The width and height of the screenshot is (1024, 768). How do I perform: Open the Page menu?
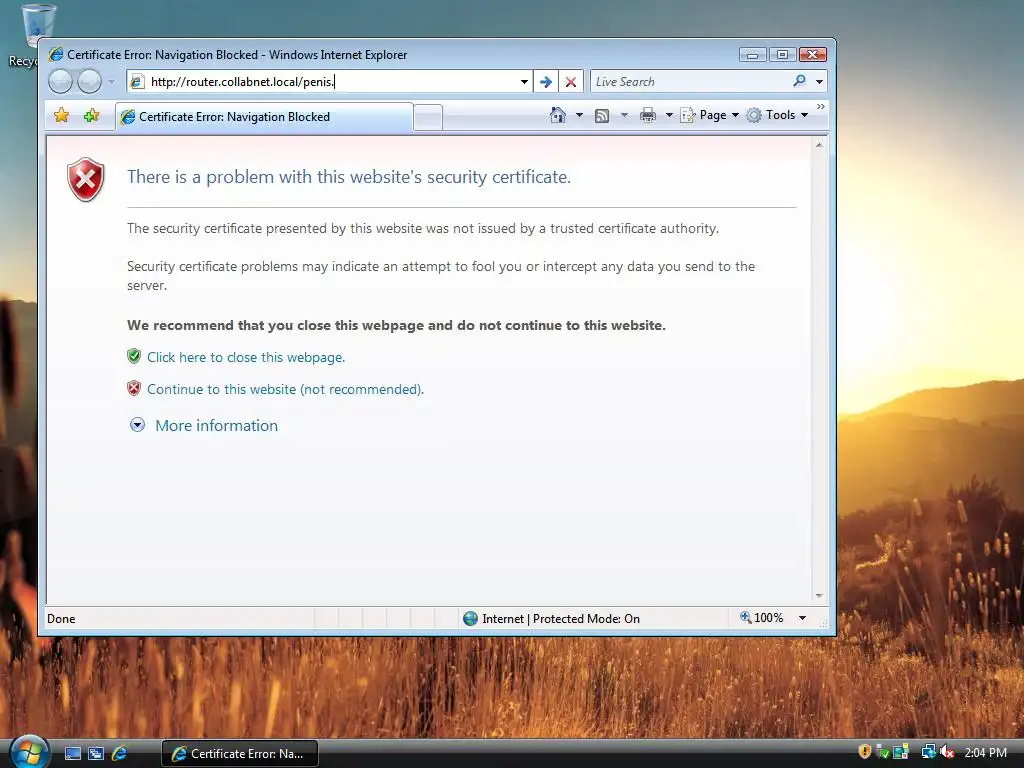[710, 115]
